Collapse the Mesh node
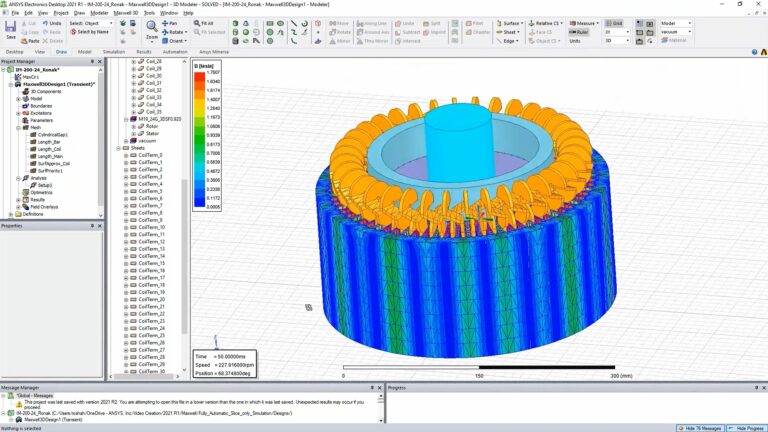768x432 pixels. click(19, 127)
